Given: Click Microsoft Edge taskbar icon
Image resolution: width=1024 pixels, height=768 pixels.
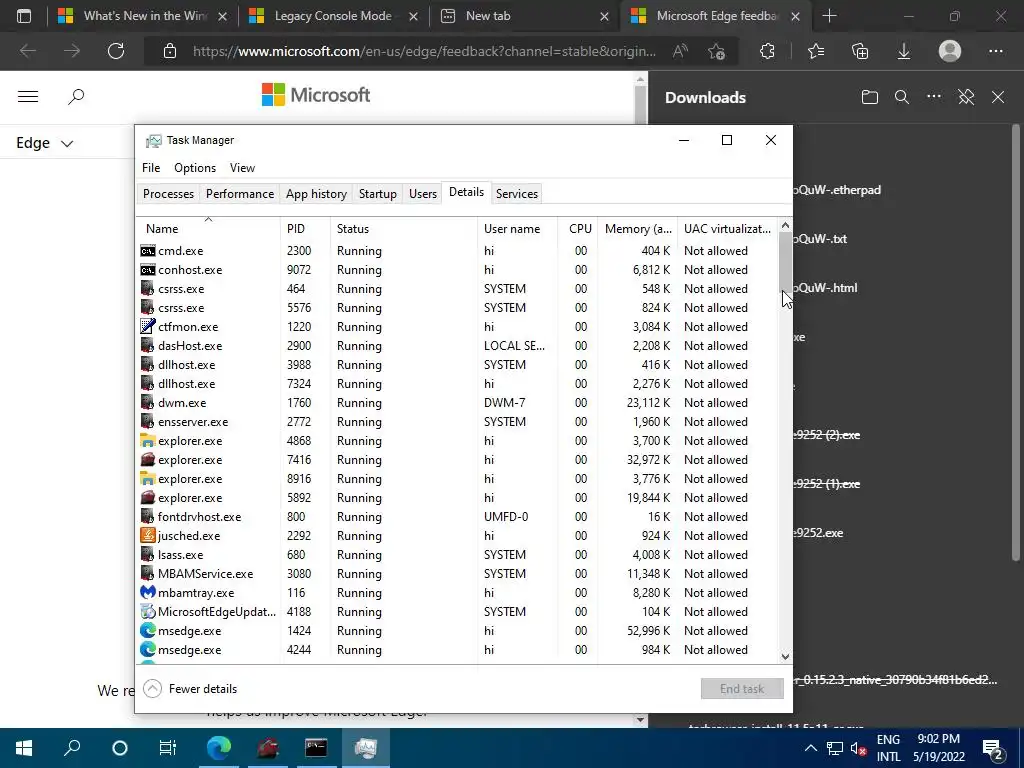Looking at the screenshot, I should click(219, 748).
